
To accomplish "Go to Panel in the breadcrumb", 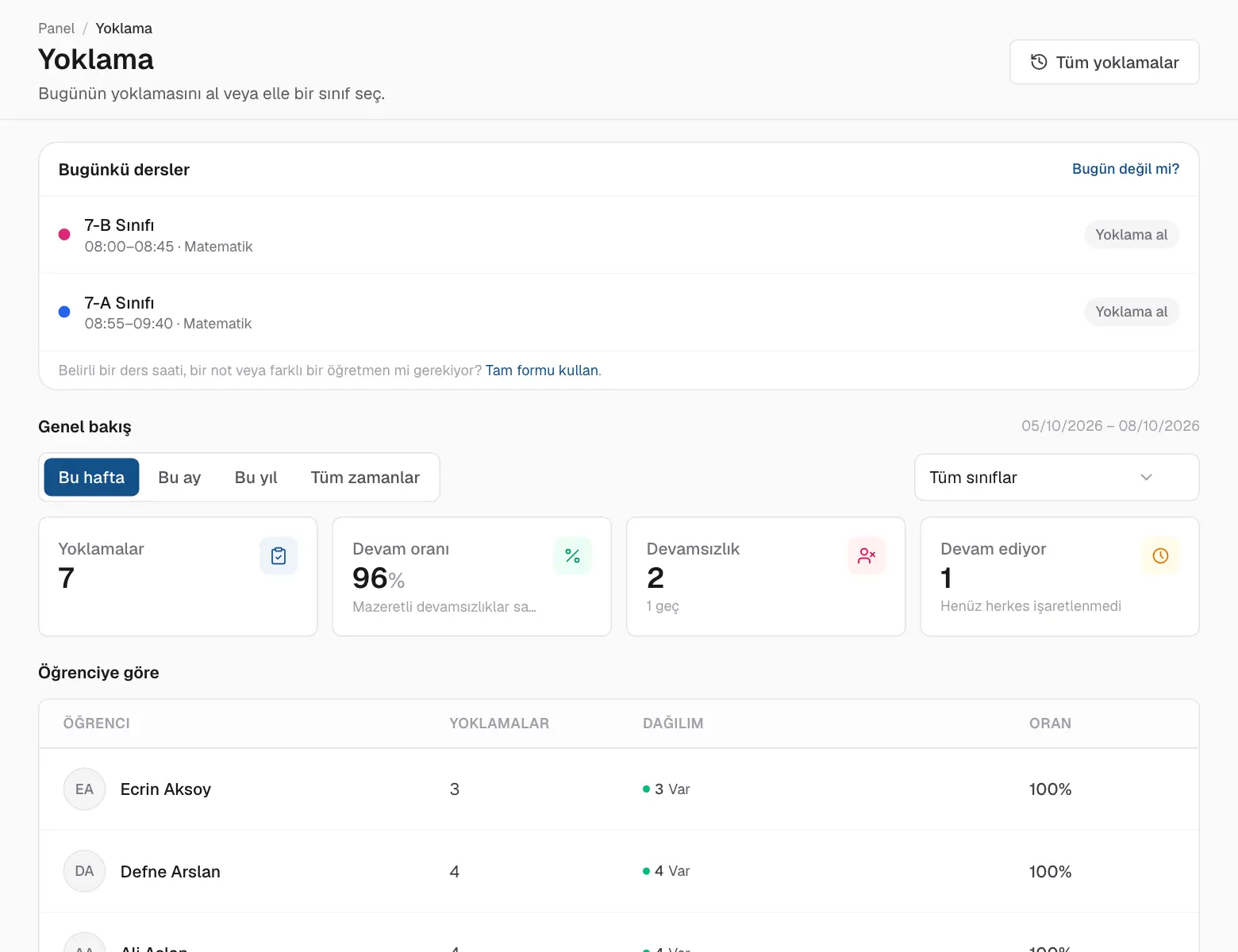I will click(x=56, y=29).
